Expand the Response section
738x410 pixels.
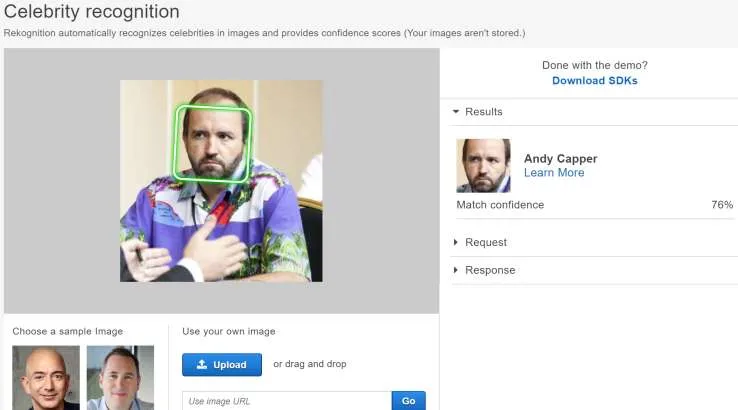click(456, 270)
